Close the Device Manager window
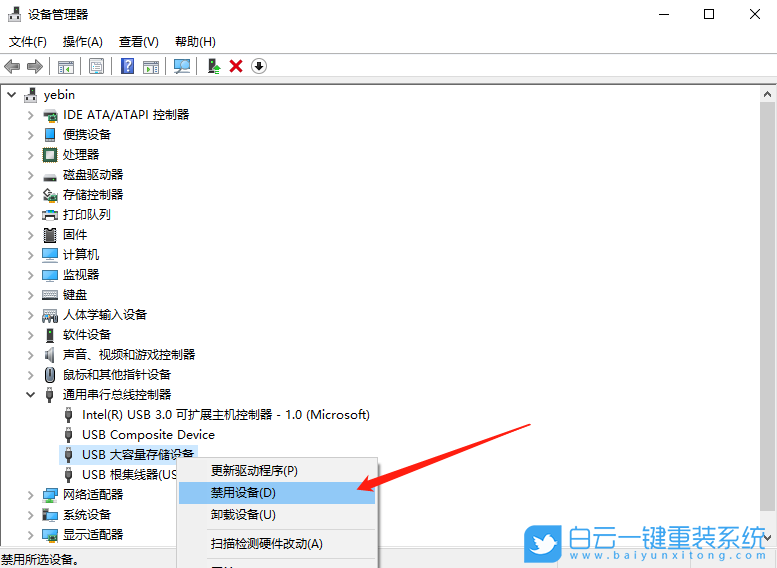777x568 pixels. coord(755,14)
